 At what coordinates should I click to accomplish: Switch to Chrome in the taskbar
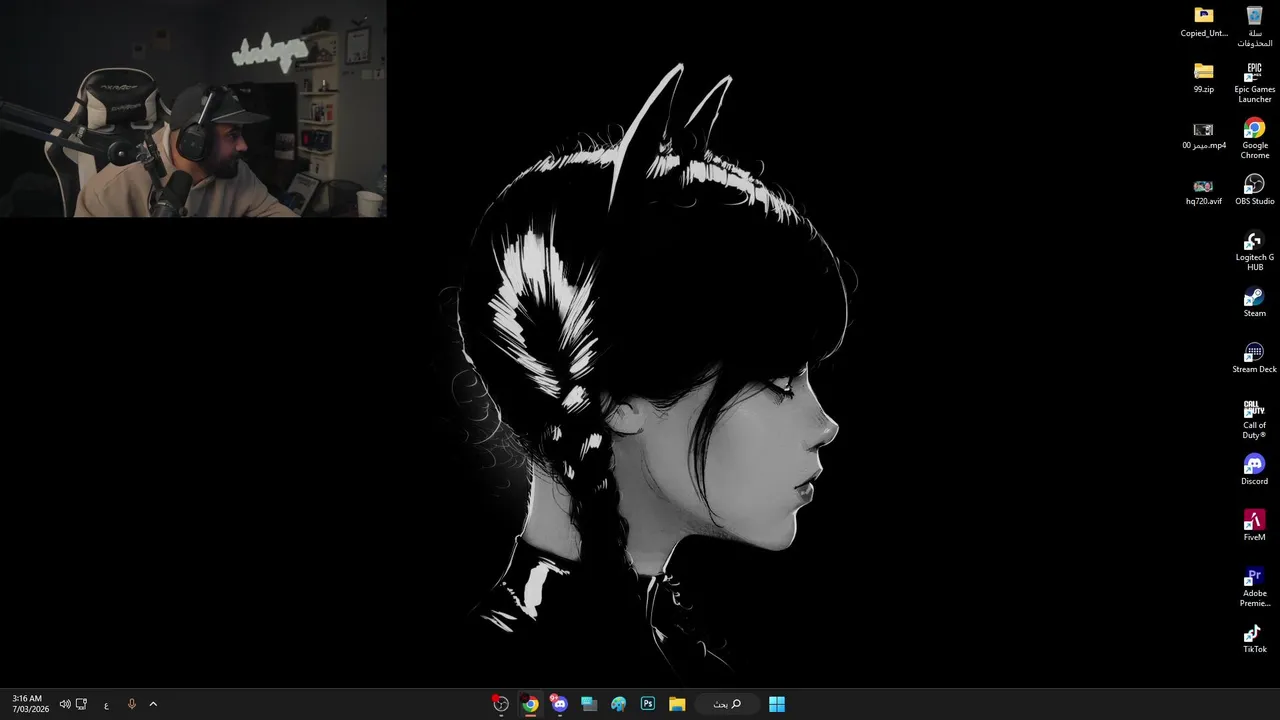tap(530, 704)
